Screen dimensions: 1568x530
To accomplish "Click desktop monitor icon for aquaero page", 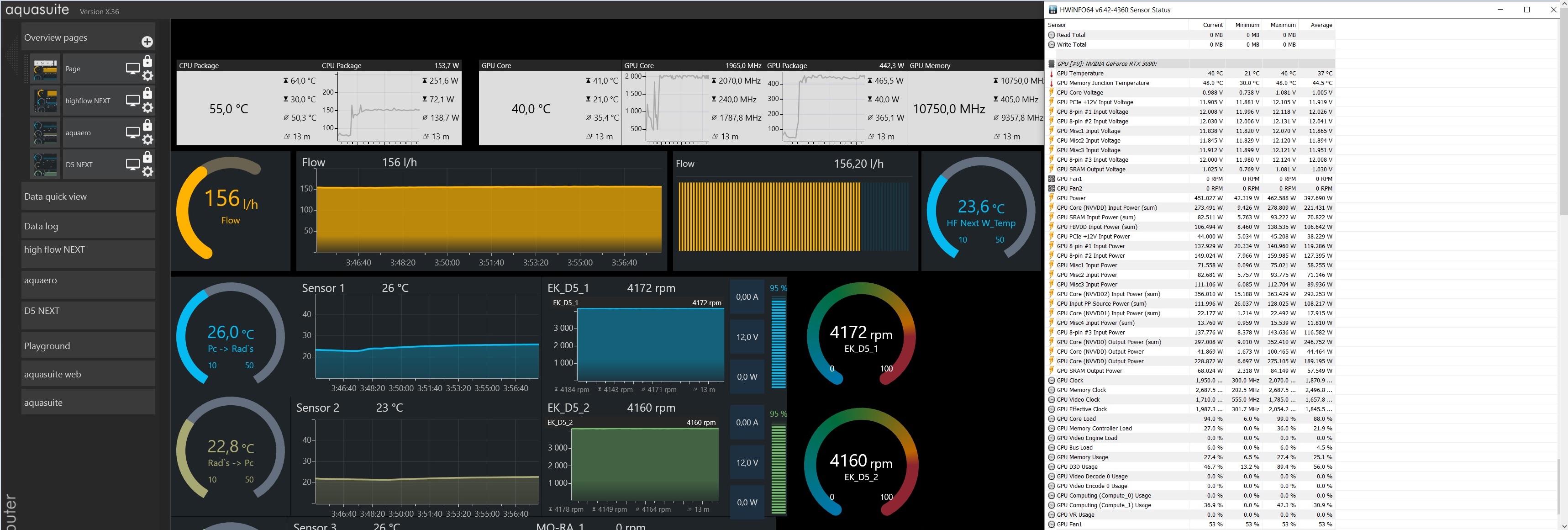I will point(132,132).
